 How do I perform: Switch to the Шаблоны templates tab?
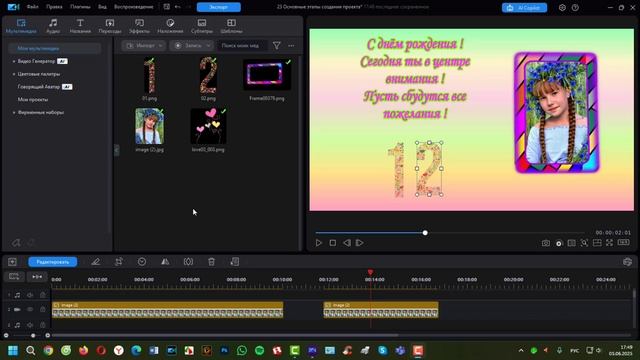231,26
